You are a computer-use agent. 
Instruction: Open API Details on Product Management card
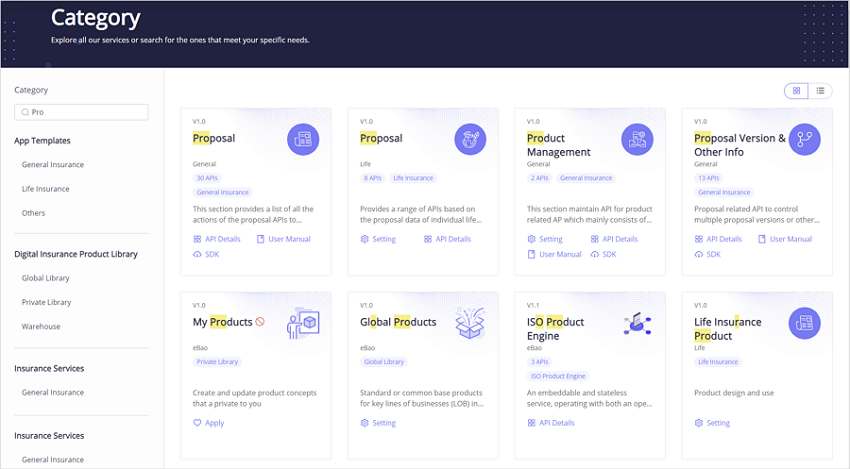pyautogui.click(x=614, y=239)
